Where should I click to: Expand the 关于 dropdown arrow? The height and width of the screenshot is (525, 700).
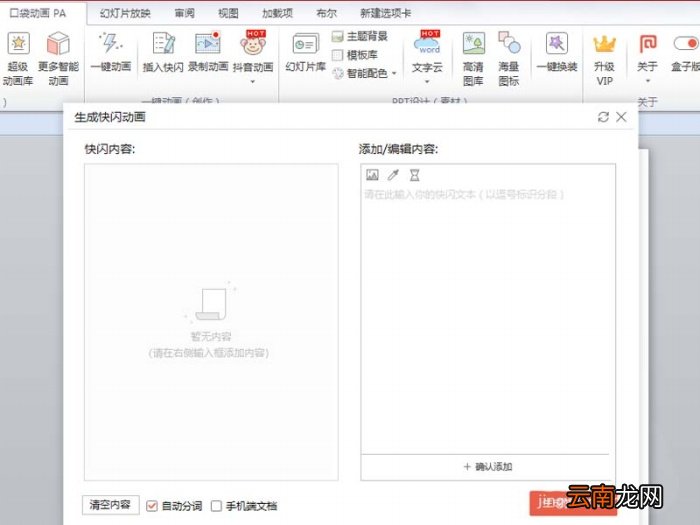(x=648, y=81)
